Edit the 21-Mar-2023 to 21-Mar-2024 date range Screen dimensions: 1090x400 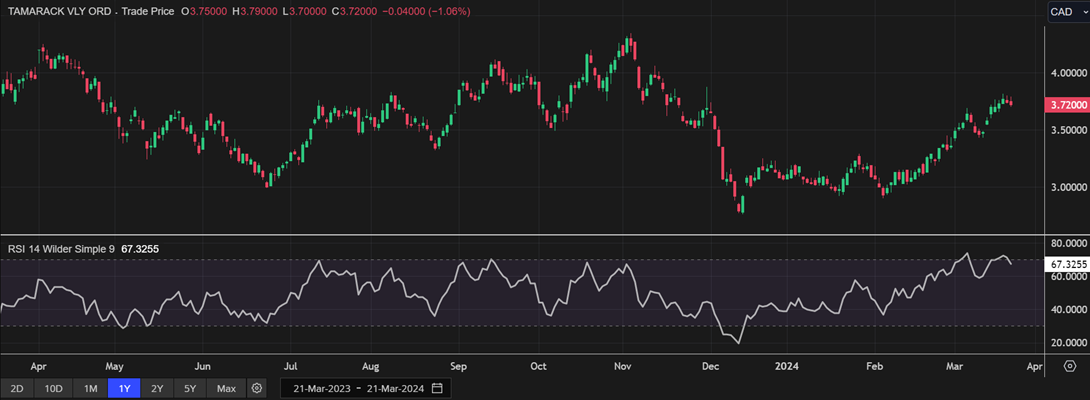click(366, 387)
